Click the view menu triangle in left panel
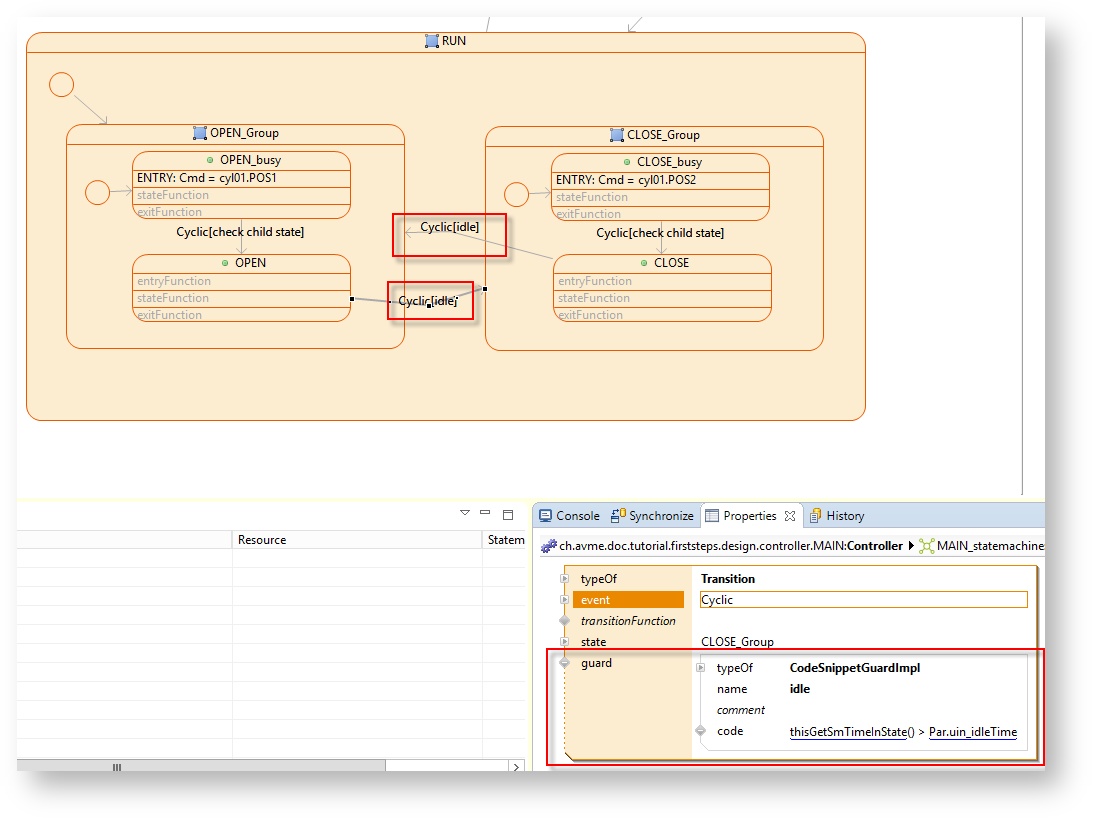 464,513
